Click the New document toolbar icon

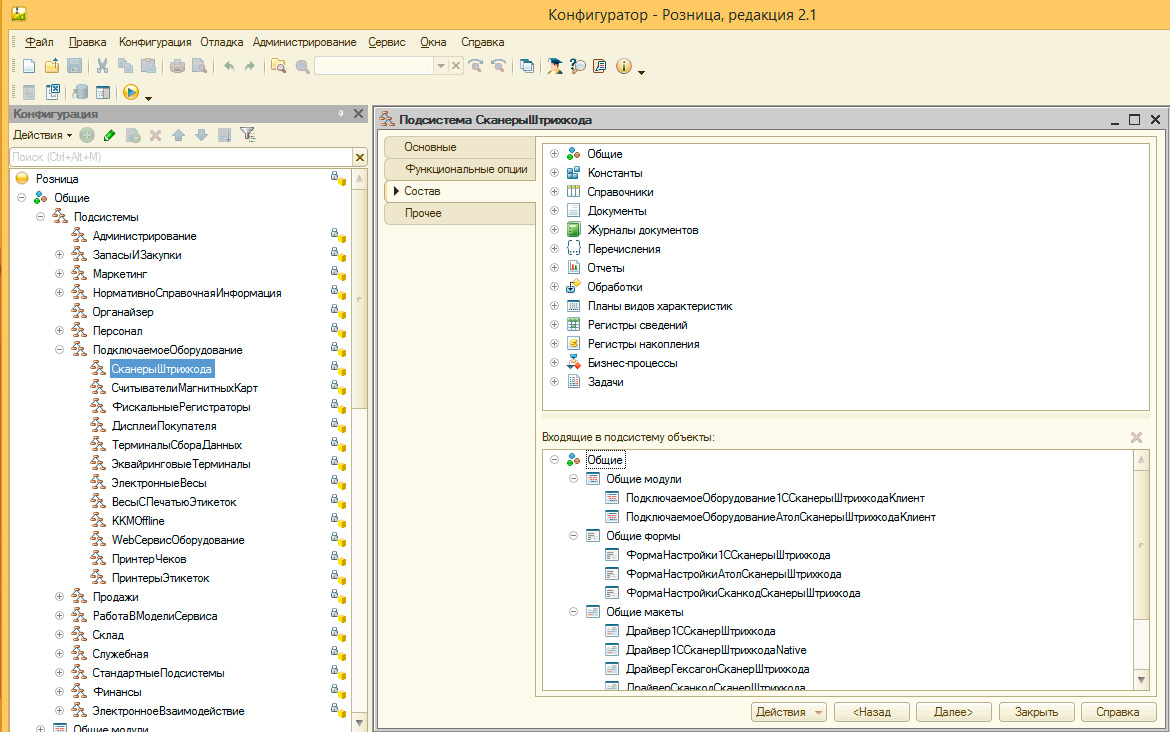[29, 66]
